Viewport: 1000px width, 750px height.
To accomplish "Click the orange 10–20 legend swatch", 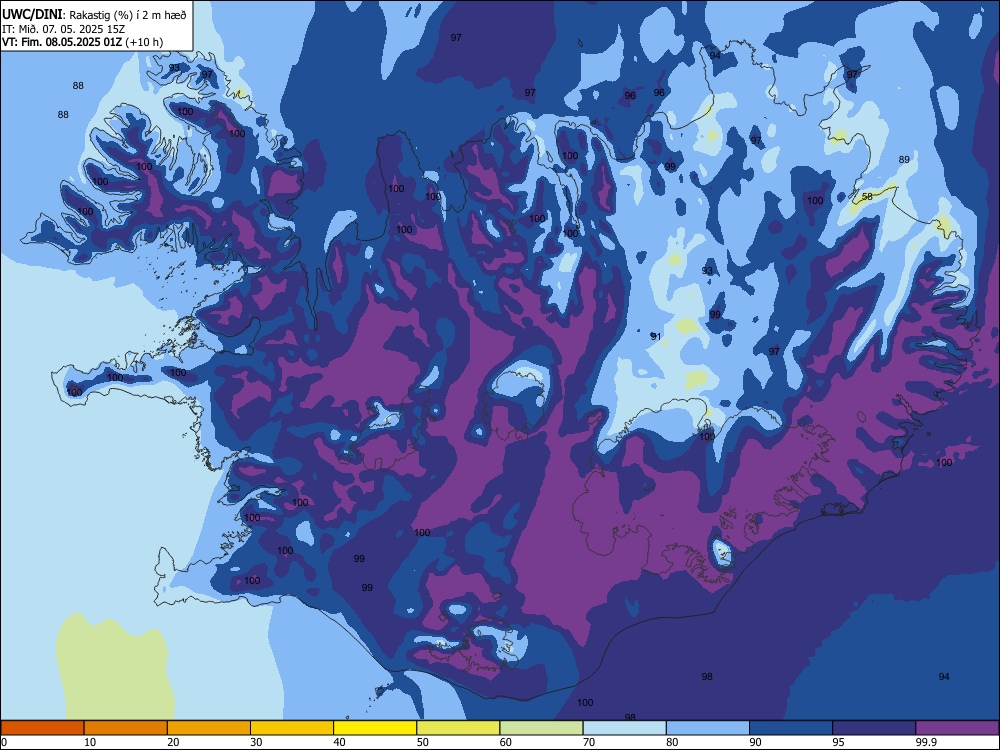I will coord(126,728).
